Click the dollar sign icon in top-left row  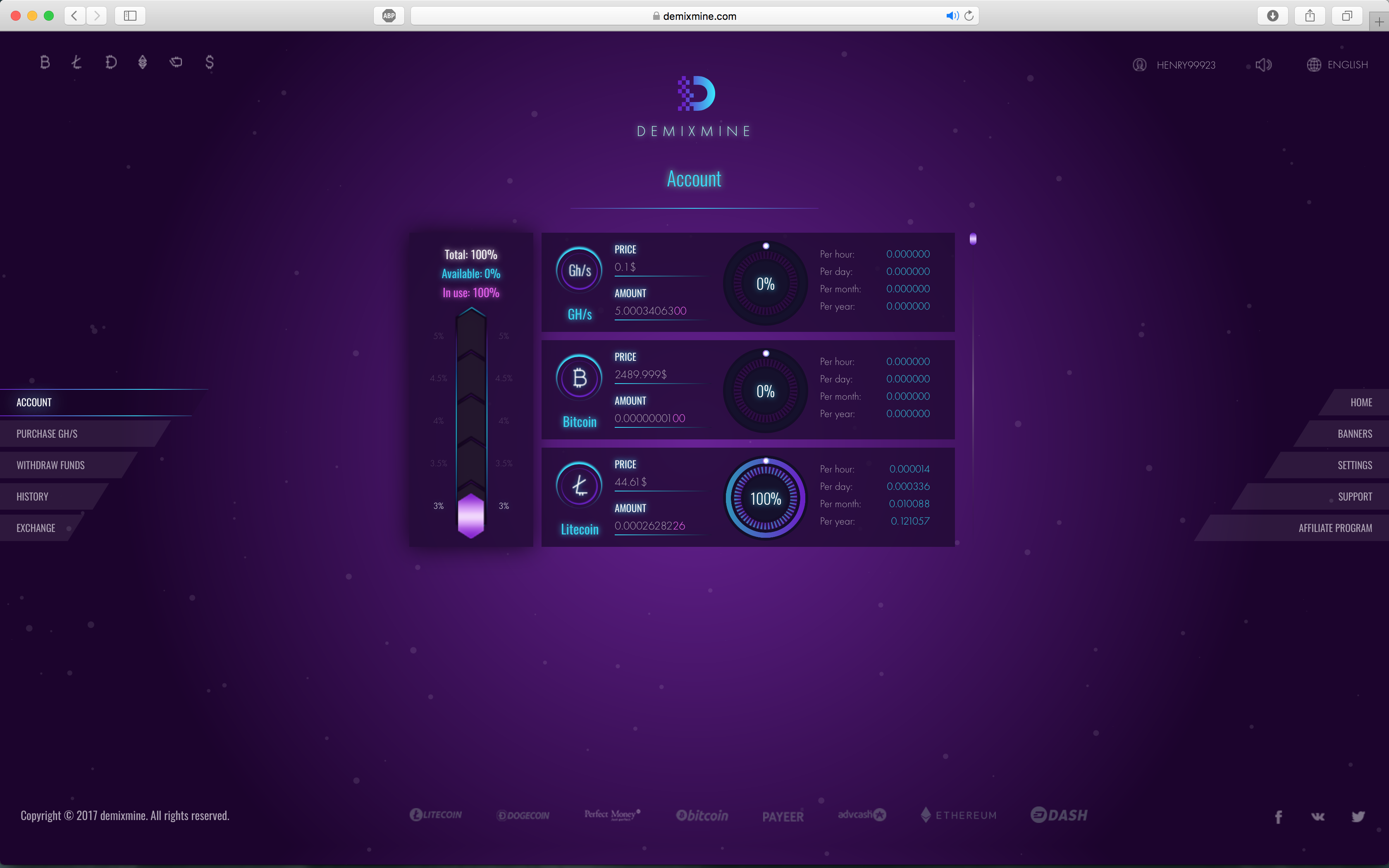click(210, 62)
